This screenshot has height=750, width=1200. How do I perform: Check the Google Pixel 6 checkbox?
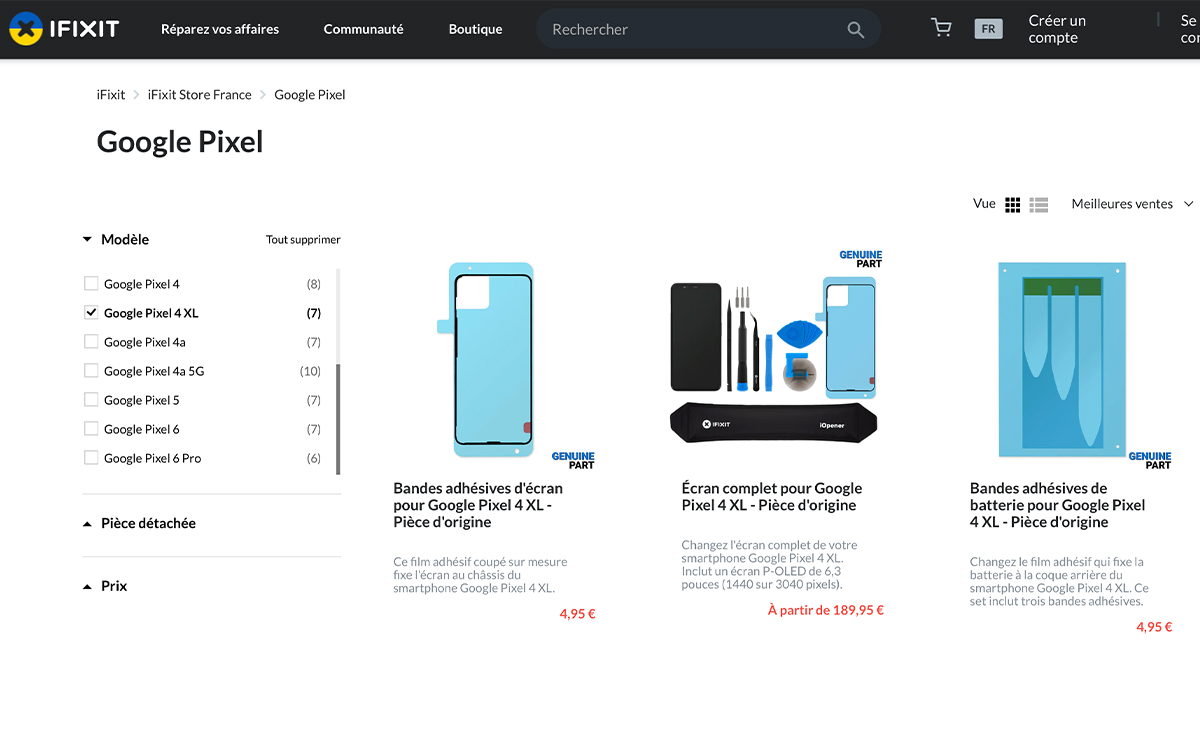91,428
